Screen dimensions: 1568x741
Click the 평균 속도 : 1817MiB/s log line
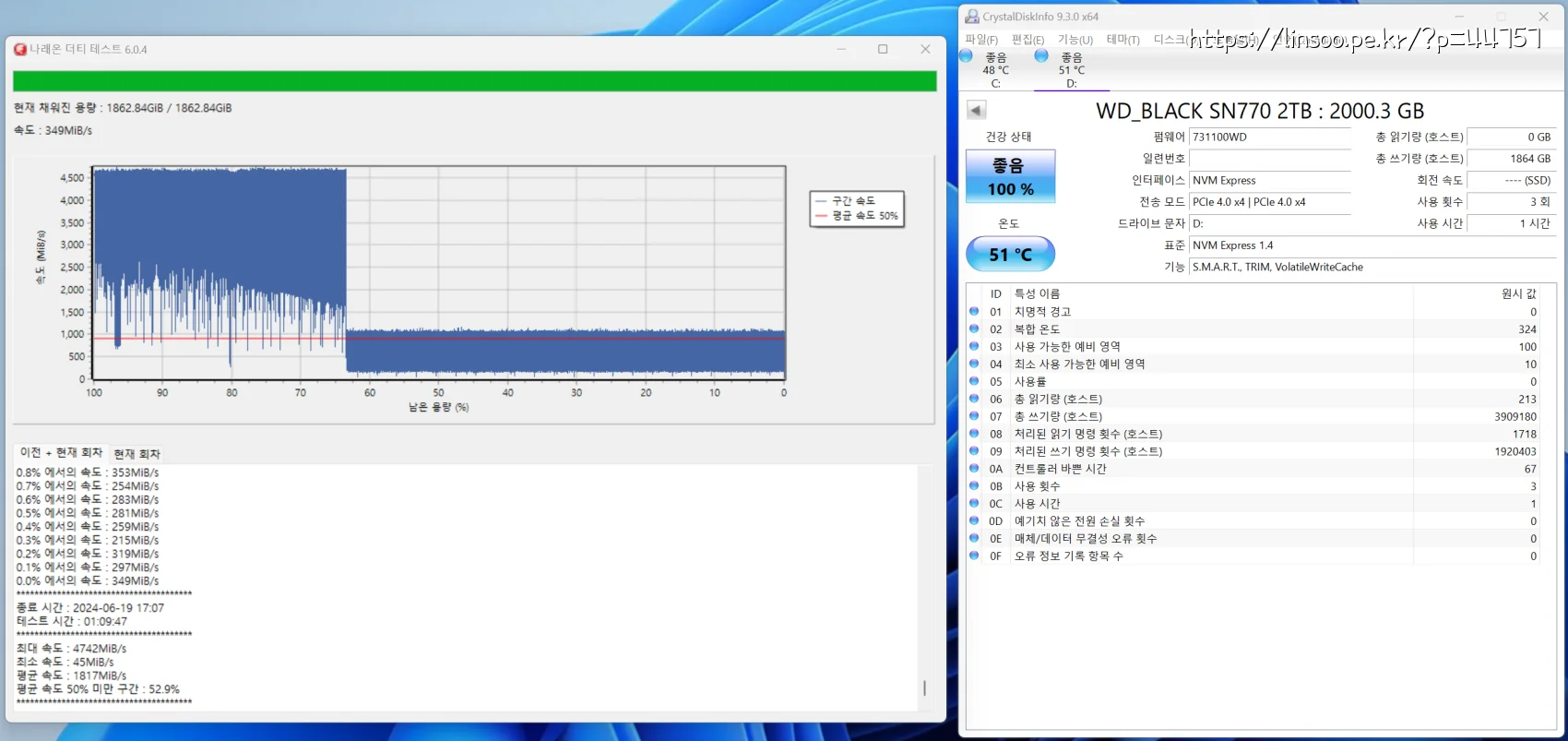tap(71, 676)
